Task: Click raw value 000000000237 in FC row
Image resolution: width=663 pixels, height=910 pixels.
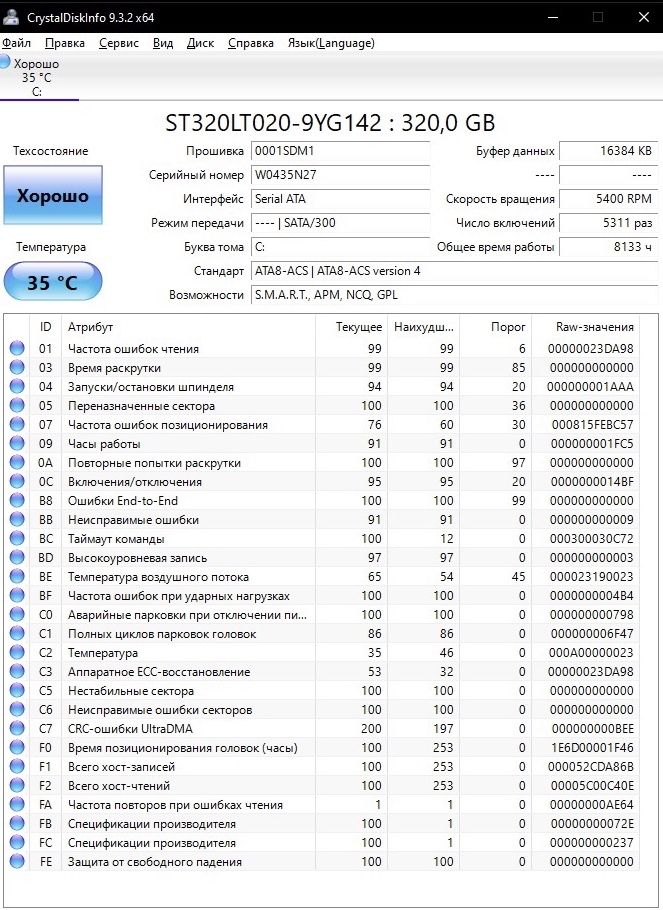Action: click(592, 843)
